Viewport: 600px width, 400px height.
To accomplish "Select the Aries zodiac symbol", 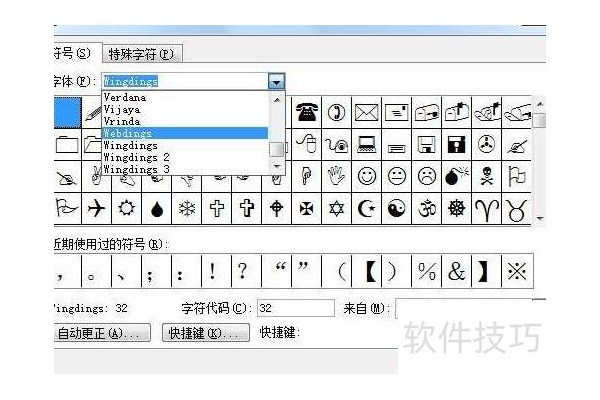I will point(486,209).
